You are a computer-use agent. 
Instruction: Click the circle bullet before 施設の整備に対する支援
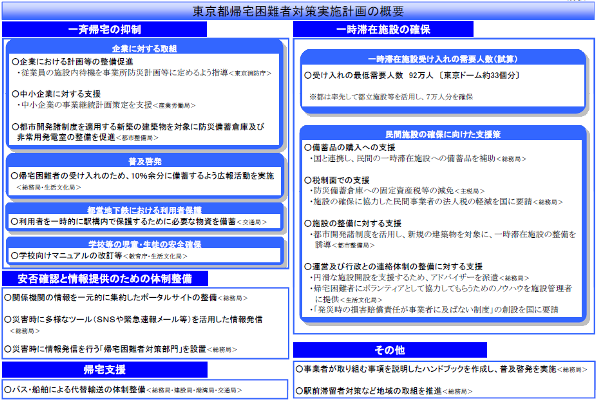pyautogui.click(x=308, y=223)
